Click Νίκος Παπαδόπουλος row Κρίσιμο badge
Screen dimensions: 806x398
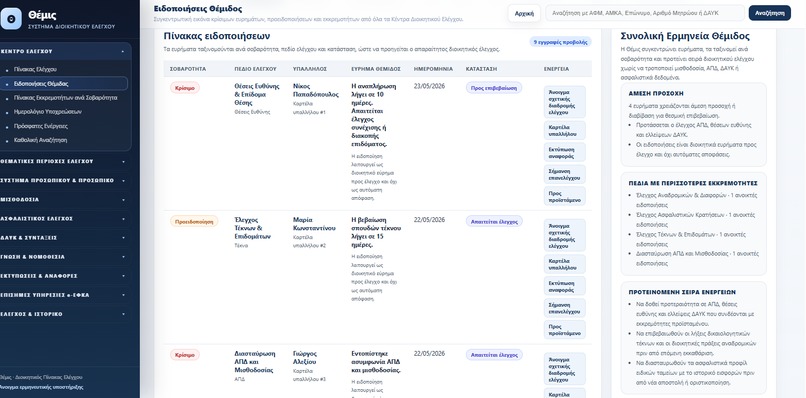[x=185, y=87]
